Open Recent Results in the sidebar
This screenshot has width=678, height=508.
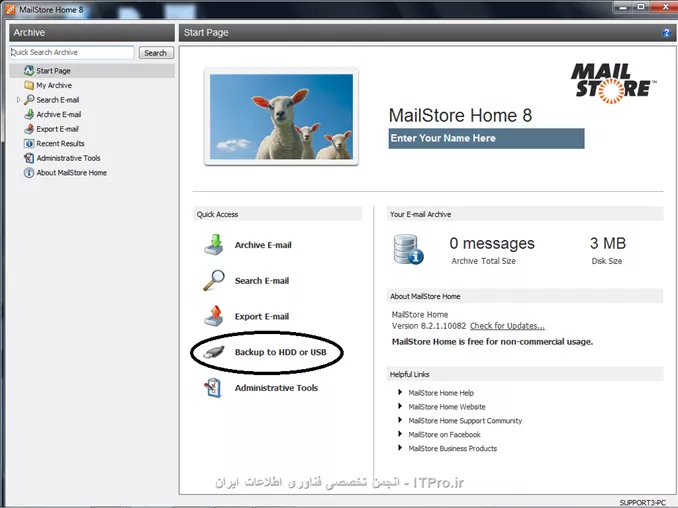pyautogui.click(x=61, y=144)
